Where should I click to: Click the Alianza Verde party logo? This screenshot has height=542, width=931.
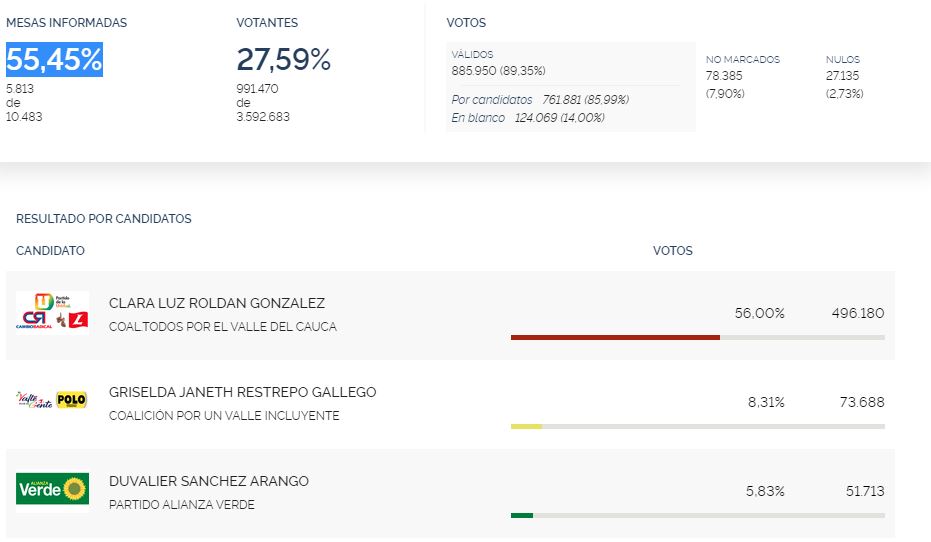[53, 489]
